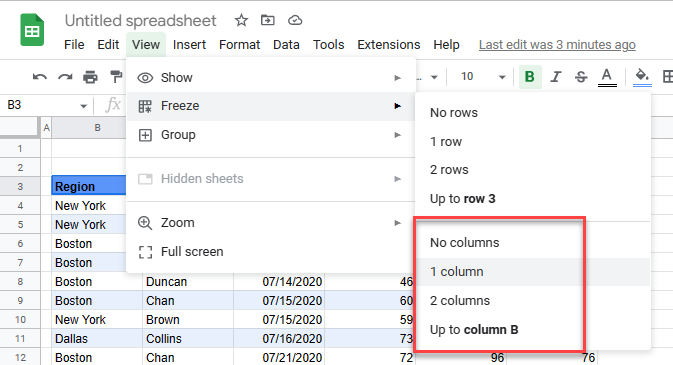Select column A header

pyautogui.click(x=46, y=128)
